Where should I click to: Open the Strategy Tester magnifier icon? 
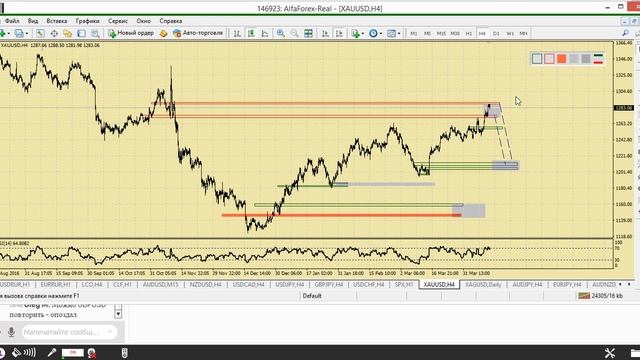95,33
